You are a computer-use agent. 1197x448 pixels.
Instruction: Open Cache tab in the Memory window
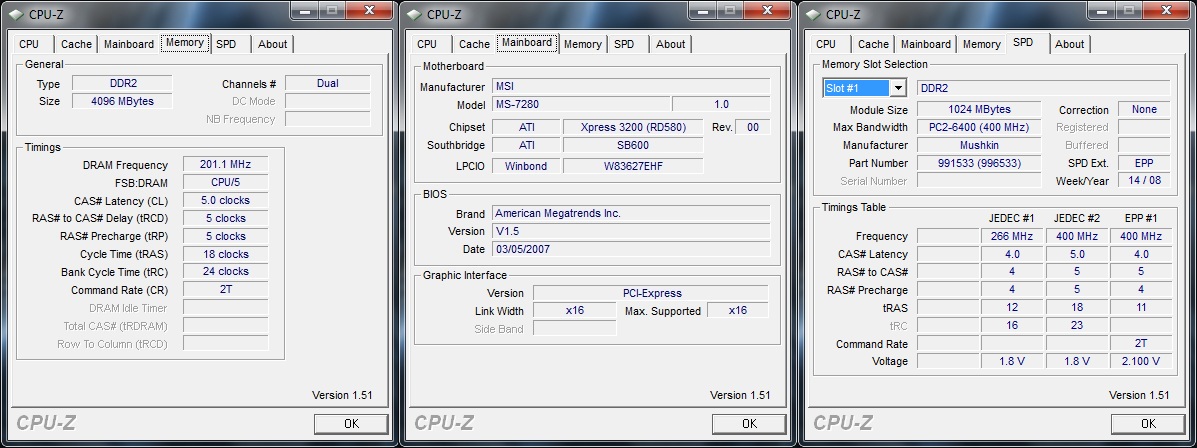76,44
